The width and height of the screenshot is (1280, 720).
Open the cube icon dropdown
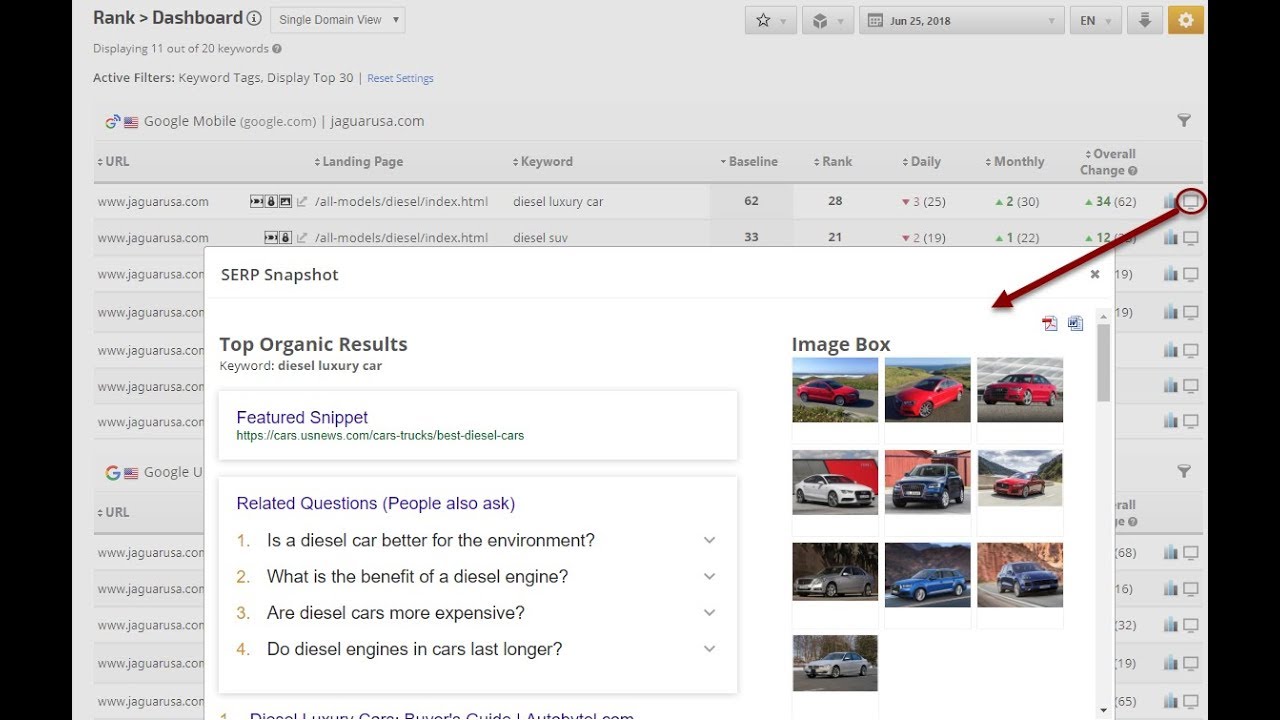(x=827, y=20)
